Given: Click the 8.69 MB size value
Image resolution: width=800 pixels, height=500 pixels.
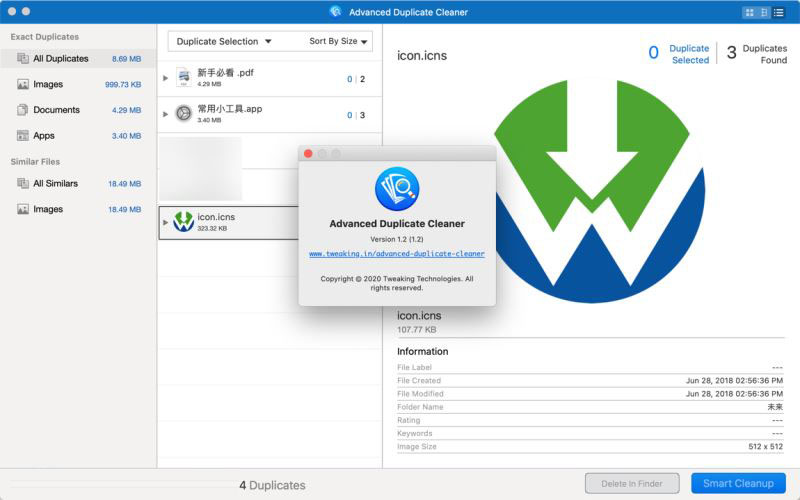Looking at the screenshot, I should 127,59.
